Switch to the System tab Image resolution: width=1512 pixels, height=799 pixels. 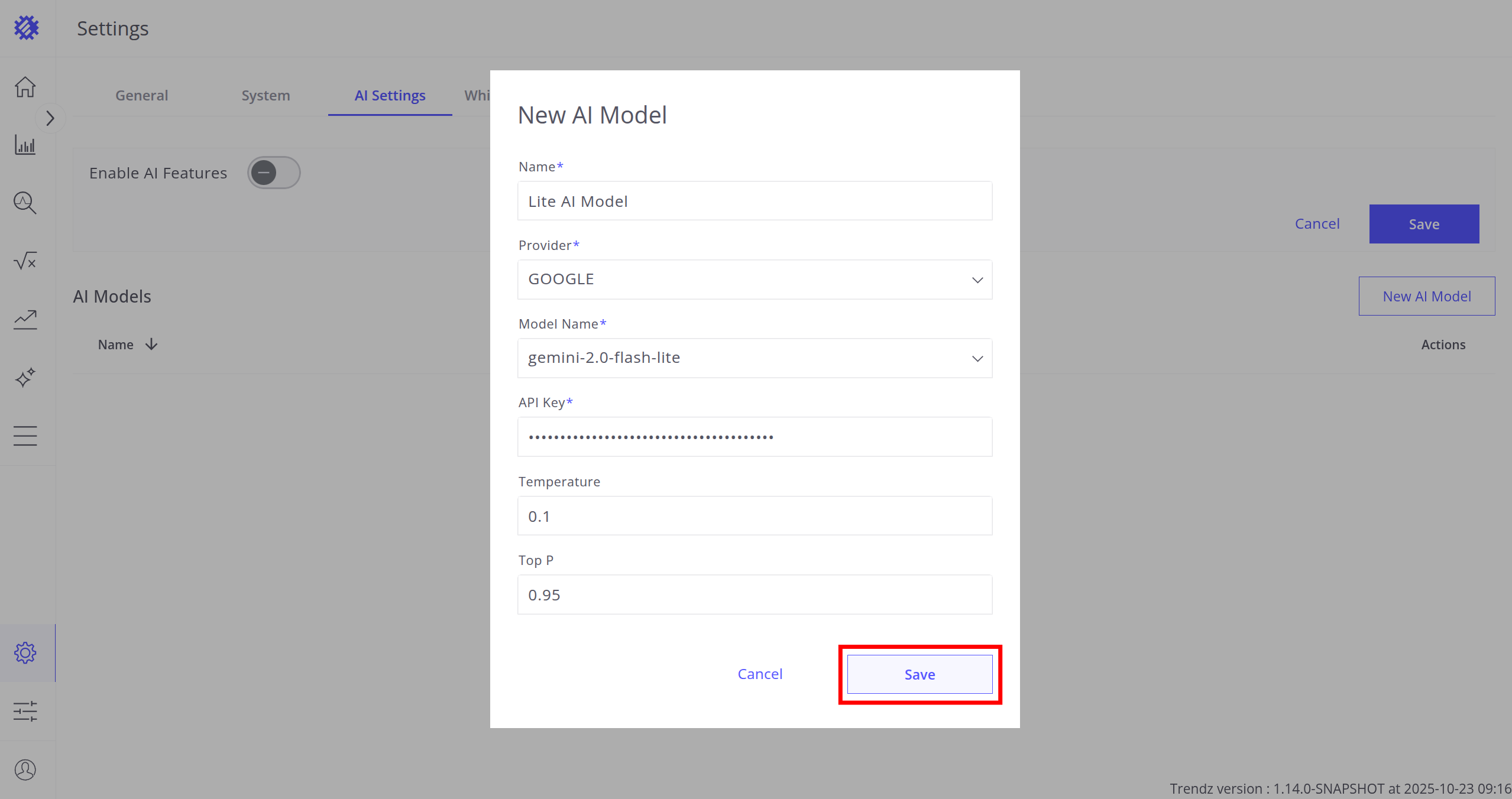pos(266,96)
